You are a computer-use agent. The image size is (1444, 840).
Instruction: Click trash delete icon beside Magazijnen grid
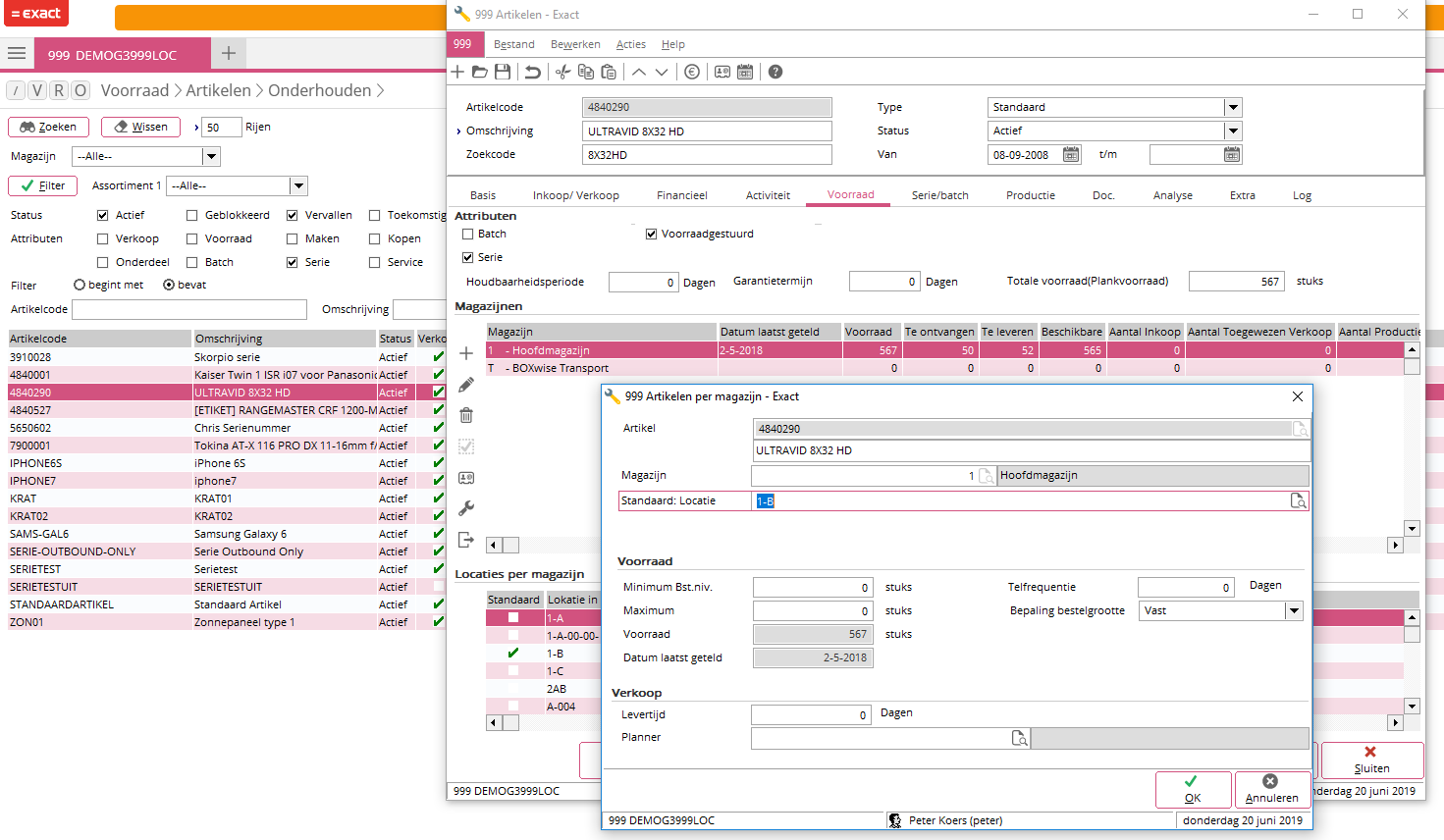point(466,415)
